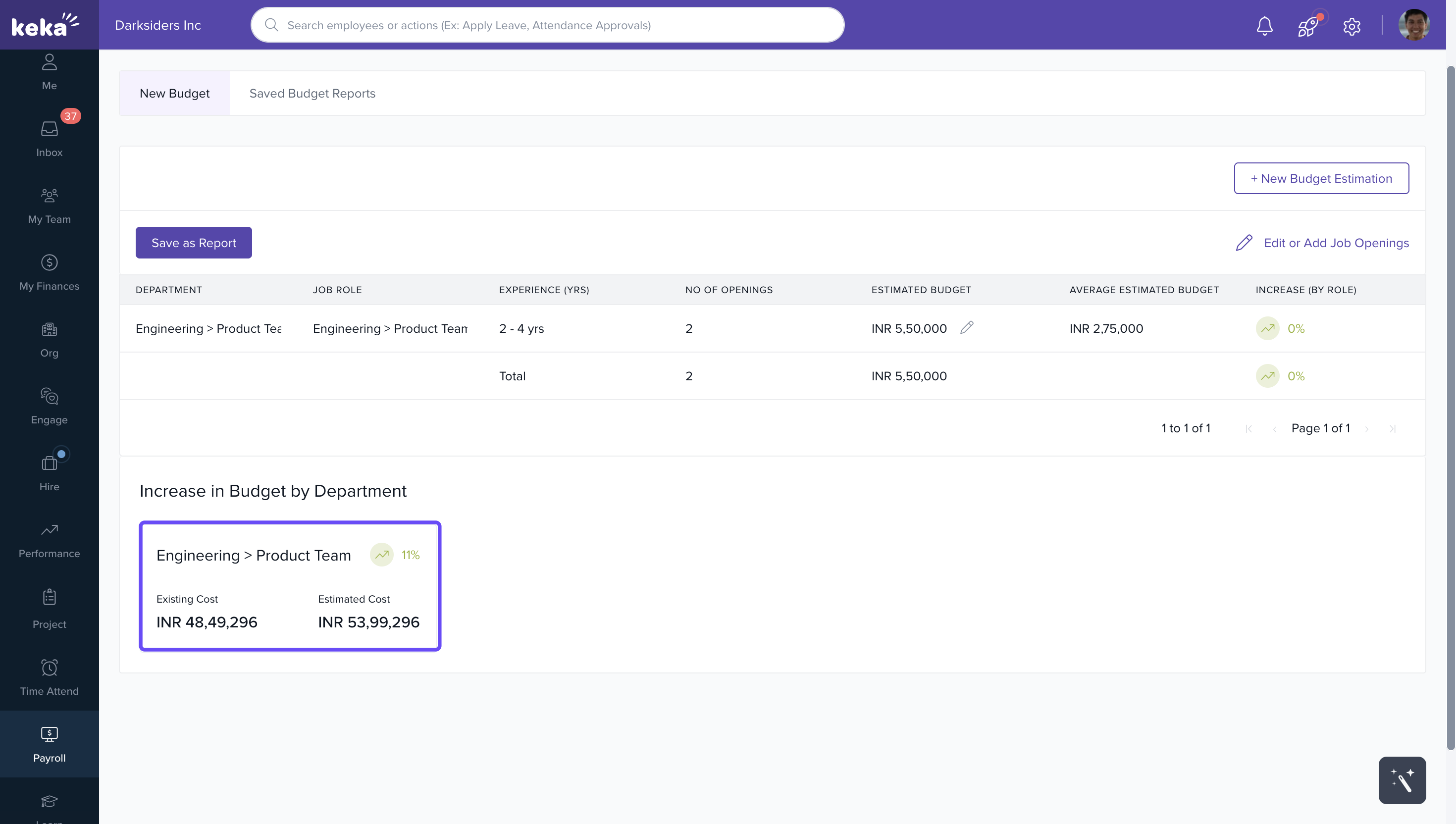
Task: Open the settings gear icon
Action: click(1352, 25)
